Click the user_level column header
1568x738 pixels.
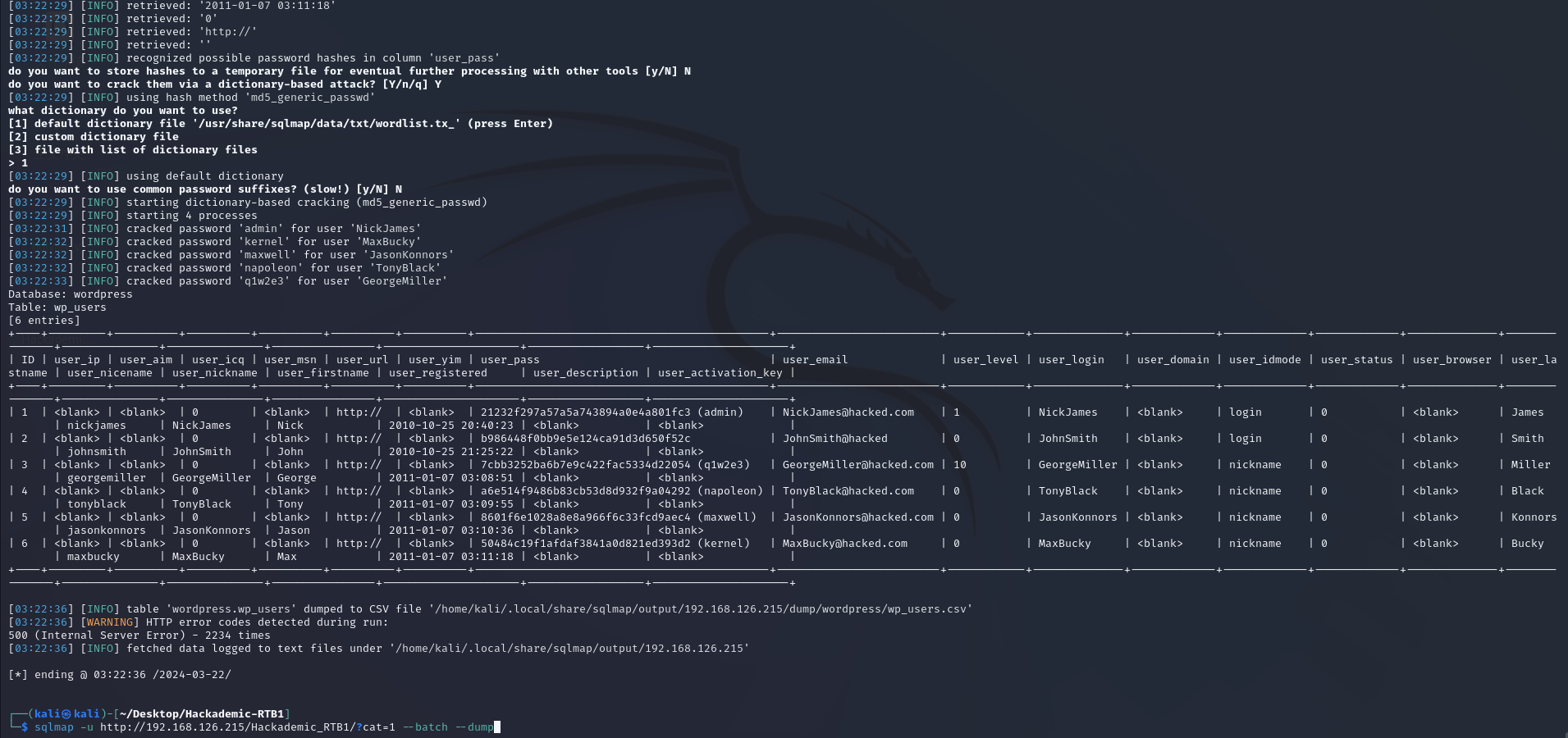[985, 360]
